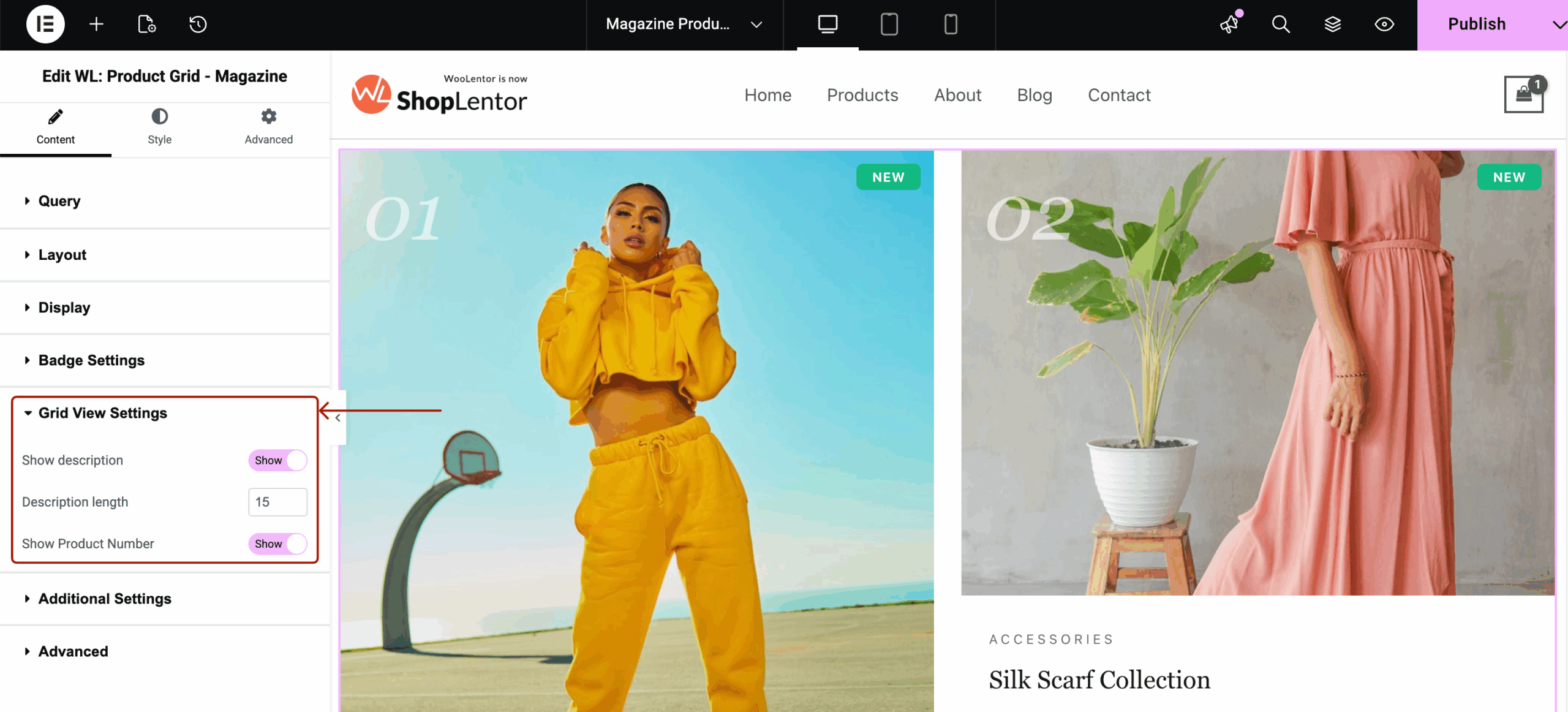
Task: Open the Structure navigator panel
Action: point(1332,25)
